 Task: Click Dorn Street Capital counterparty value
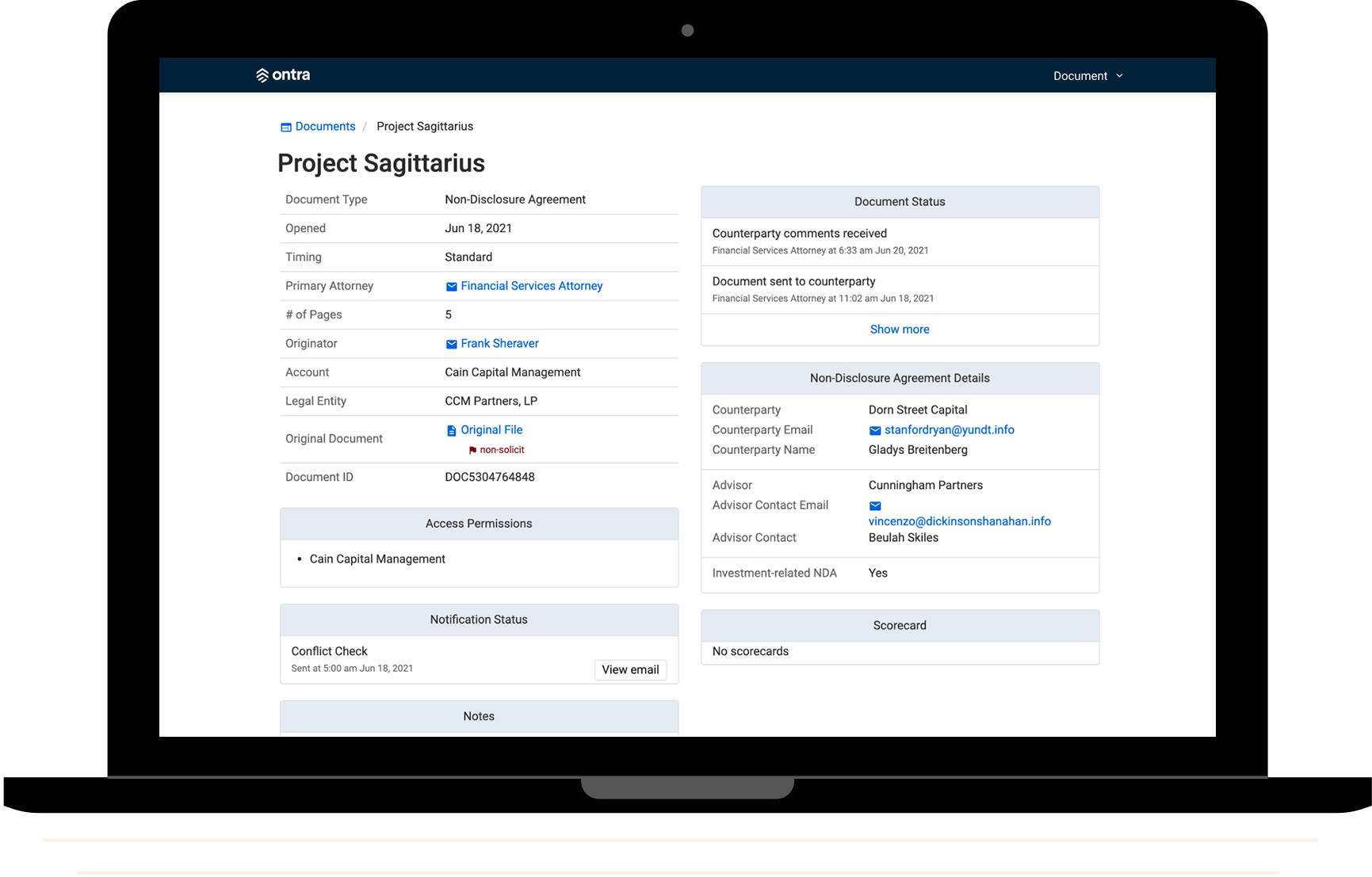click(917, 410)
